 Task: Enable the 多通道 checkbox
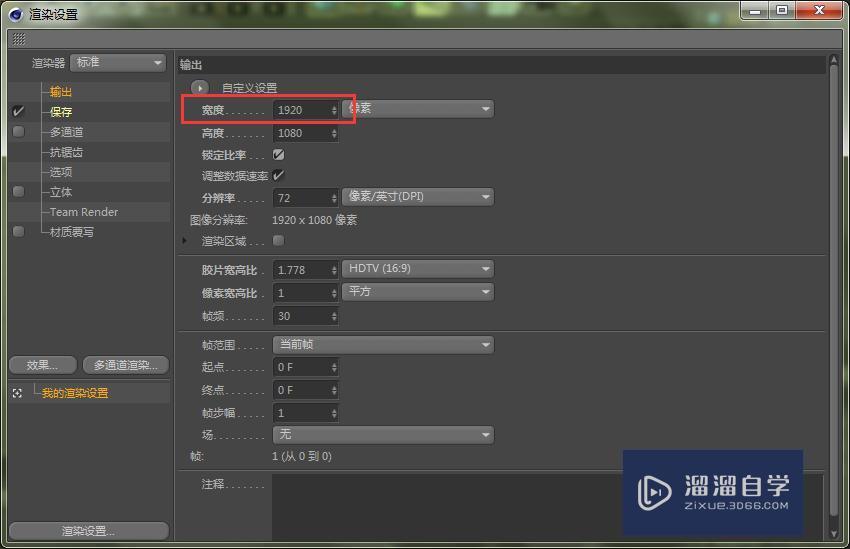point(18,132)
